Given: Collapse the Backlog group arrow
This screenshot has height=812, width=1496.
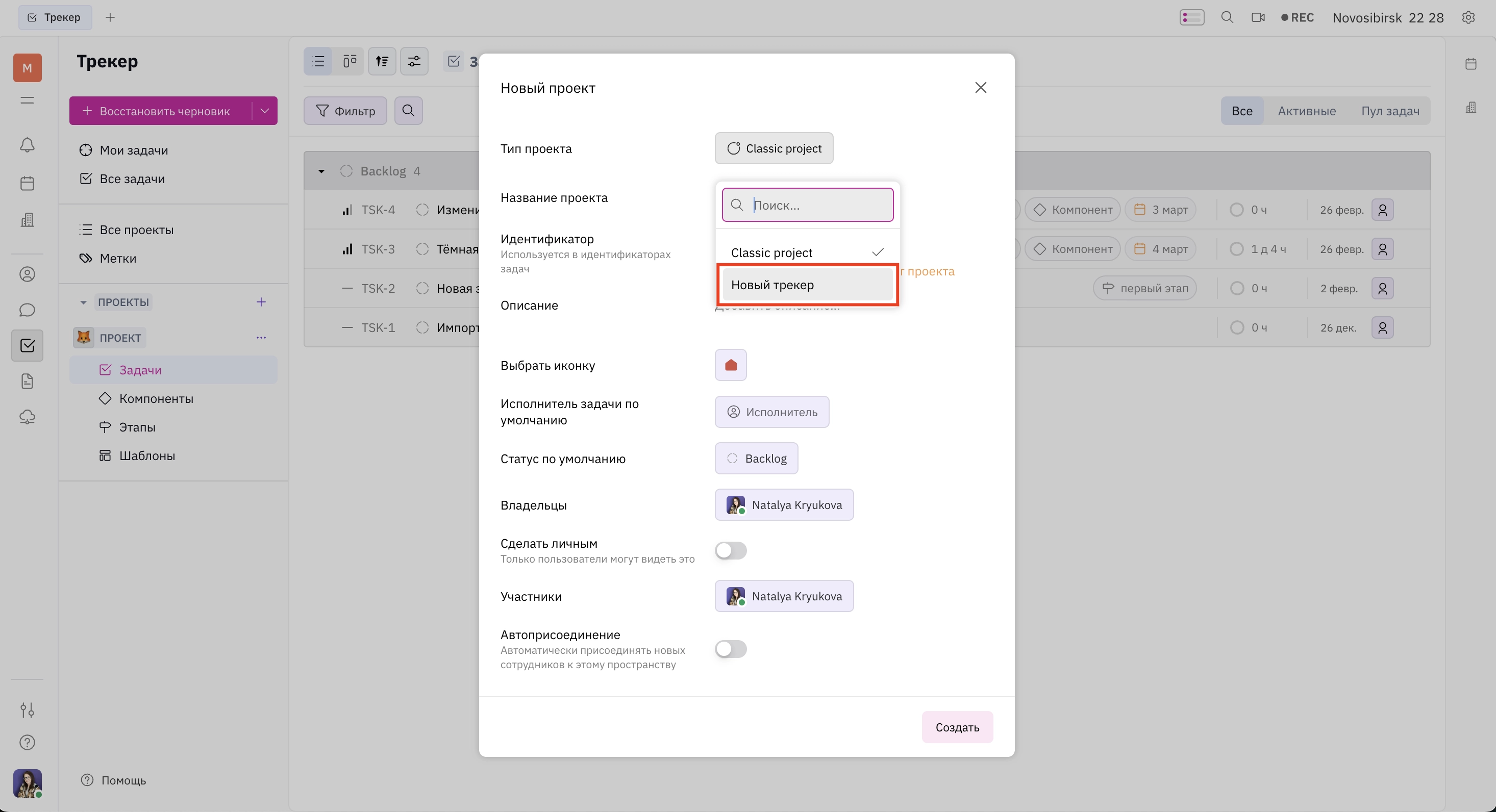Looking at the screenshot, I should click(x=321, y=171).
